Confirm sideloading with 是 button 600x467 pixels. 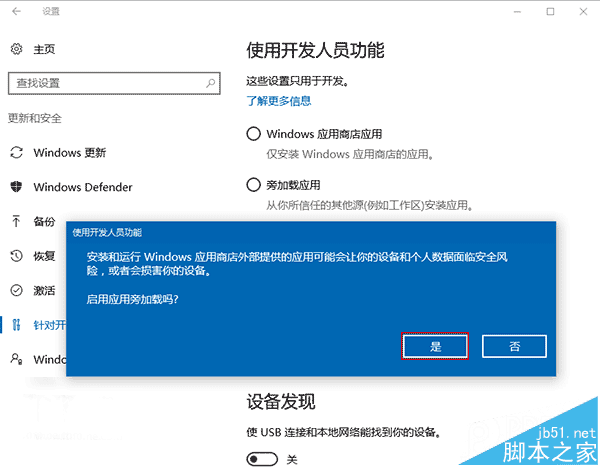[435, 346]
